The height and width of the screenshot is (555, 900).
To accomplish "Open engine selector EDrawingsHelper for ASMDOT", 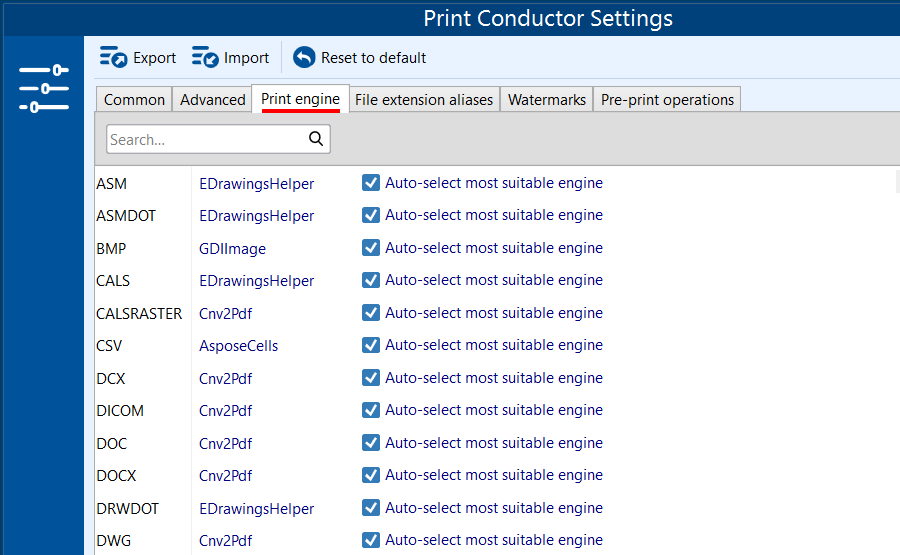I will point(256,216).
